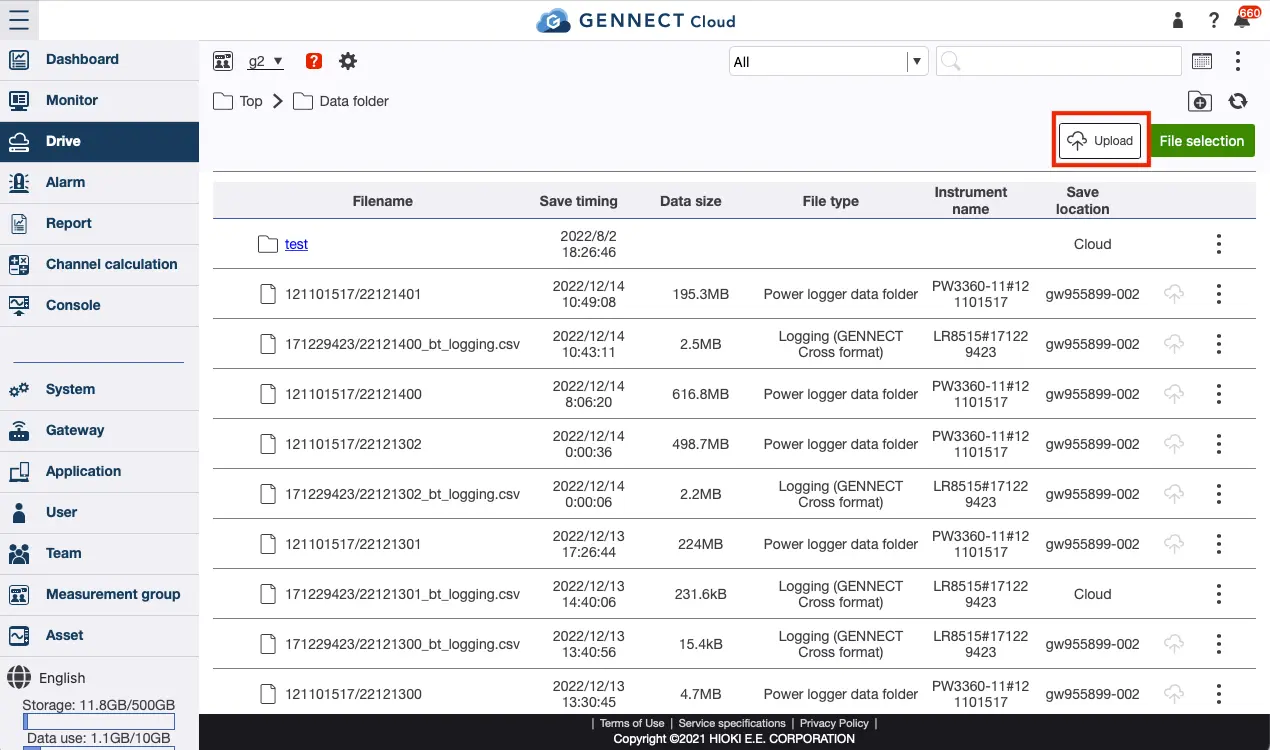Open the Monitor section
This screenshot has width=1270, height=750.
(x=100, y=100)
